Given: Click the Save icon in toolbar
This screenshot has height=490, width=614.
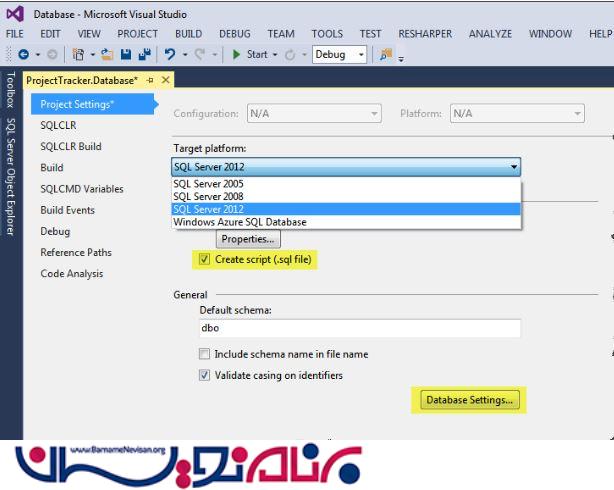Looking at the screenshot, I should pos(127,54).
